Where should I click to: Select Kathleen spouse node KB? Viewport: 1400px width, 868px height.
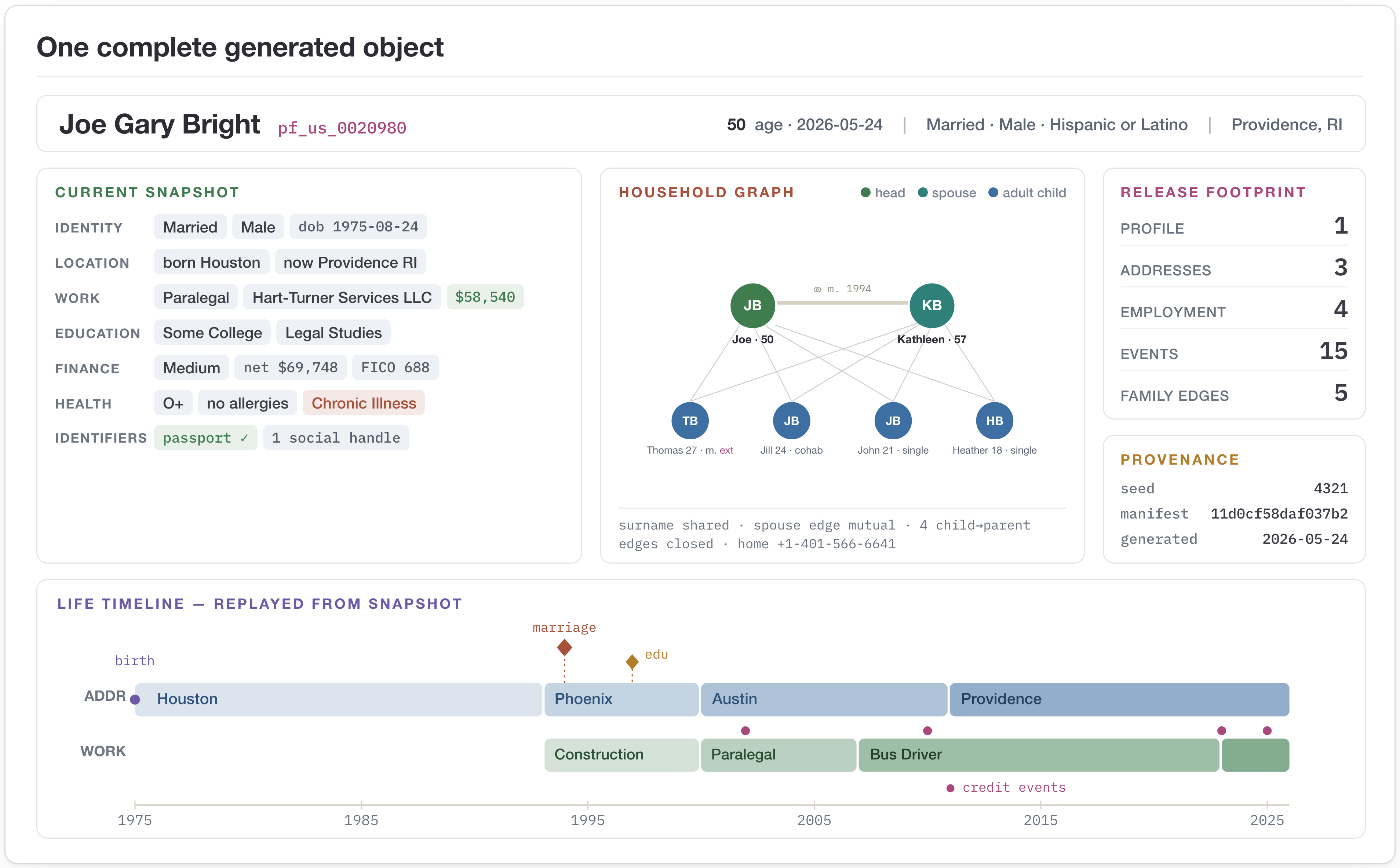pos(931,305)
